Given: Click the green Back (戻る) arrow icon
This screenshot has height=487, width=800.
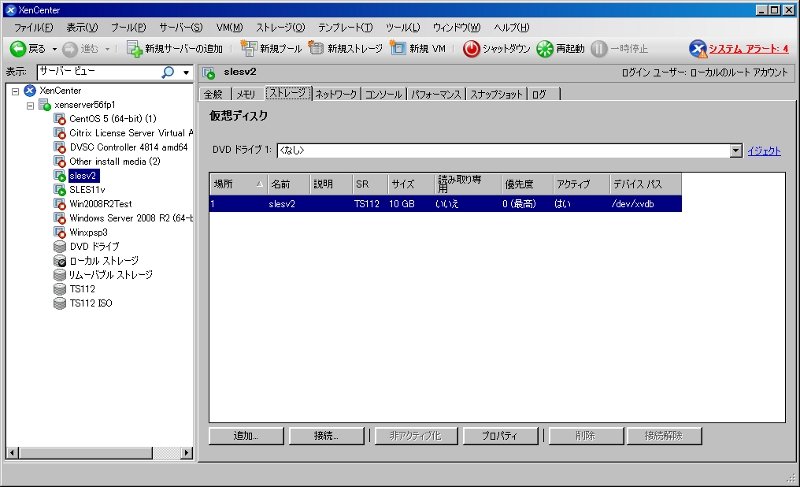Looking at the screenshot, I should coord(18,49).
